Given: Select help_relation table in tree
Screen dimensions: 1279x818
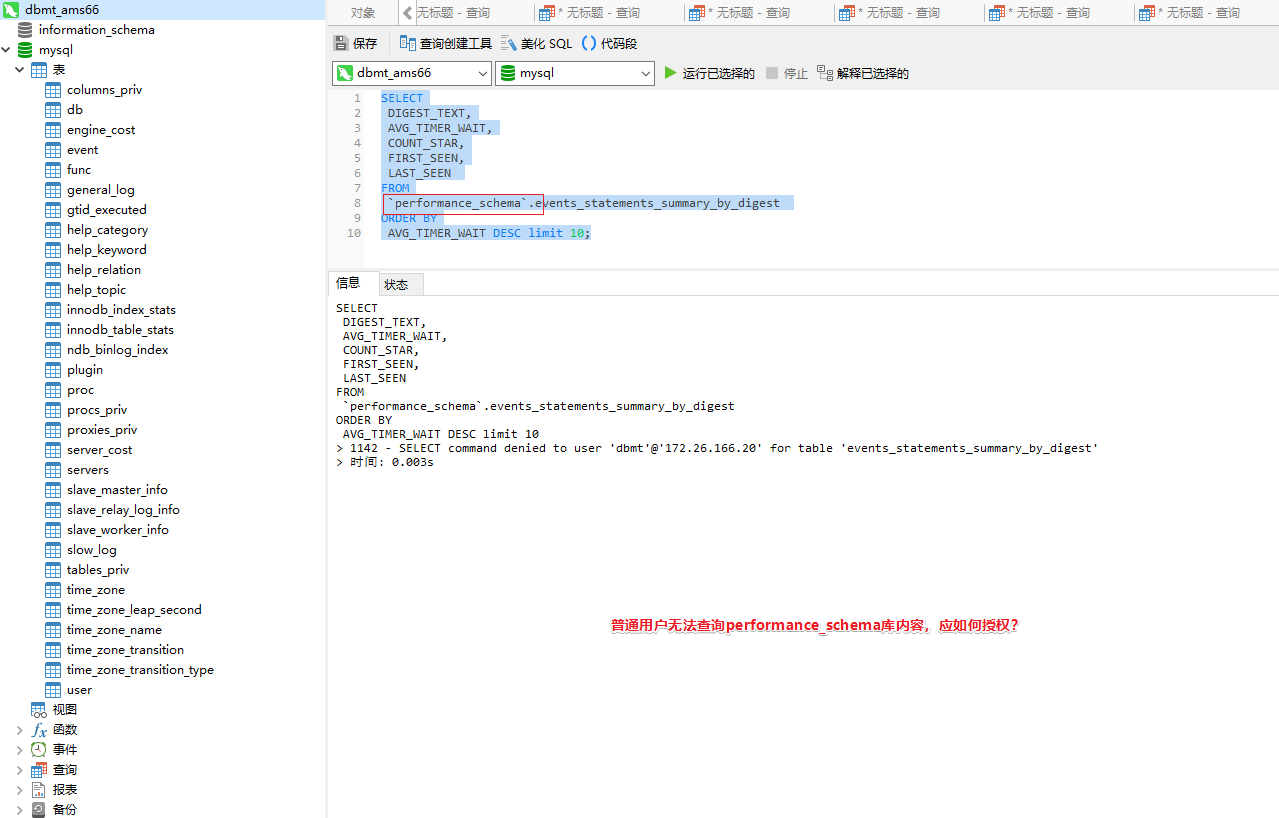Looking at the screenshot, I should [104, 270].
